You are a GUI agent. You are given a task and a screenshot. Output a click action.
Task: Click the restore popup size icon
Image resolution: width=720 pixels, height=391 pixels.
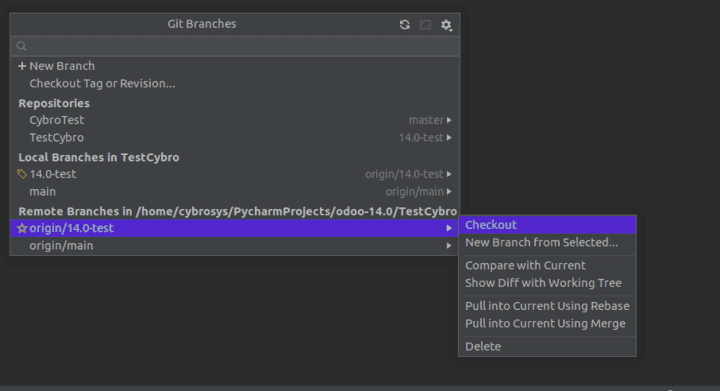click(x=426, y=25)
